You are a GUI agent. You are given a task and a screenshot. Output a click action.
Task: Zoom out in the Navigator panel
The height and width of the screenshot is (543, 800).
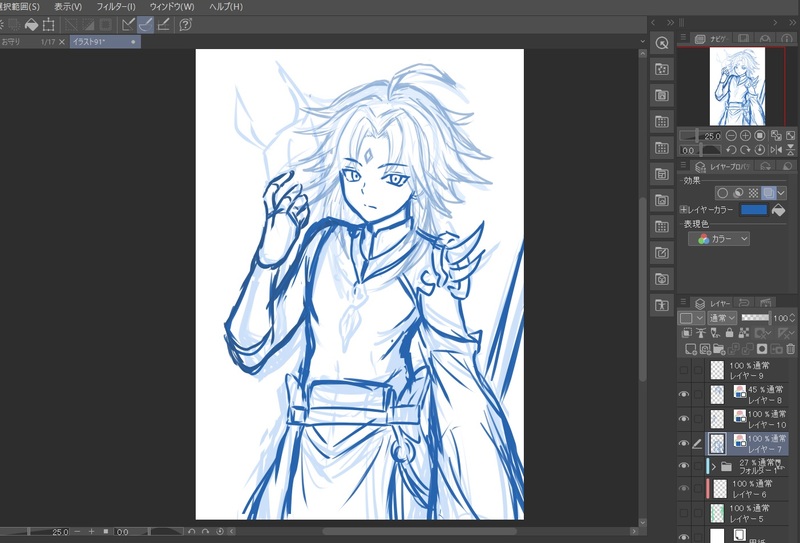[x=731, y=136]
